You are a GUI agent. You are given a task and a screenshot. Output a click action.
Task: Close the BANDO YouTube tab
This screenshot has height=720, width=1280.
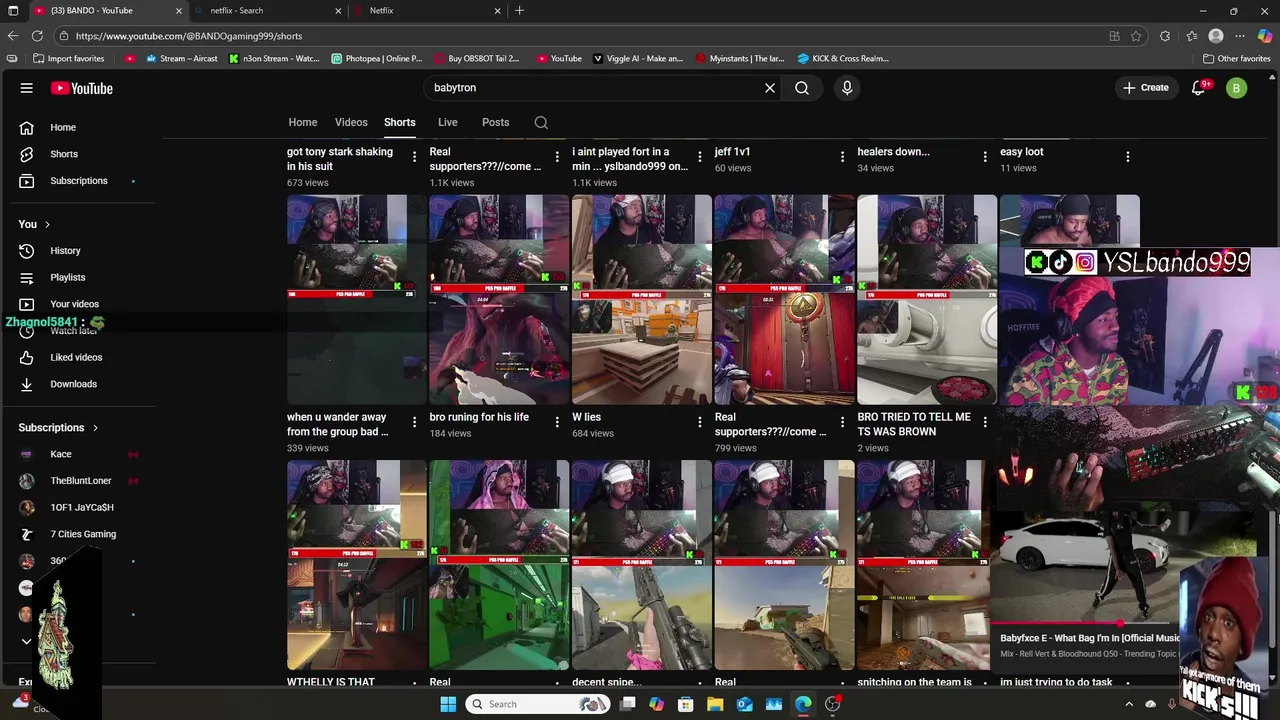[179, 10]
